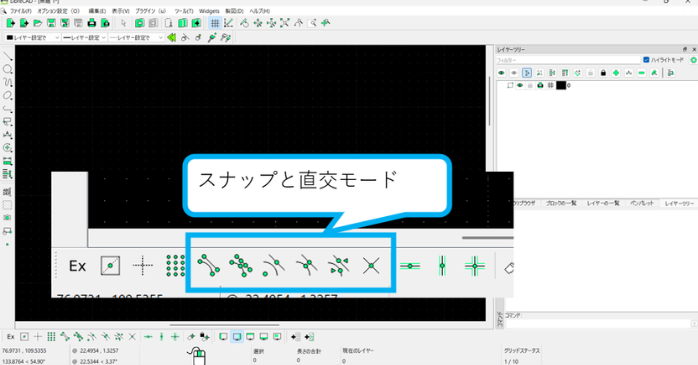Open layer tree settings gear icon
Viewport: 698px width, 365px height.
[x=693, y=60]
